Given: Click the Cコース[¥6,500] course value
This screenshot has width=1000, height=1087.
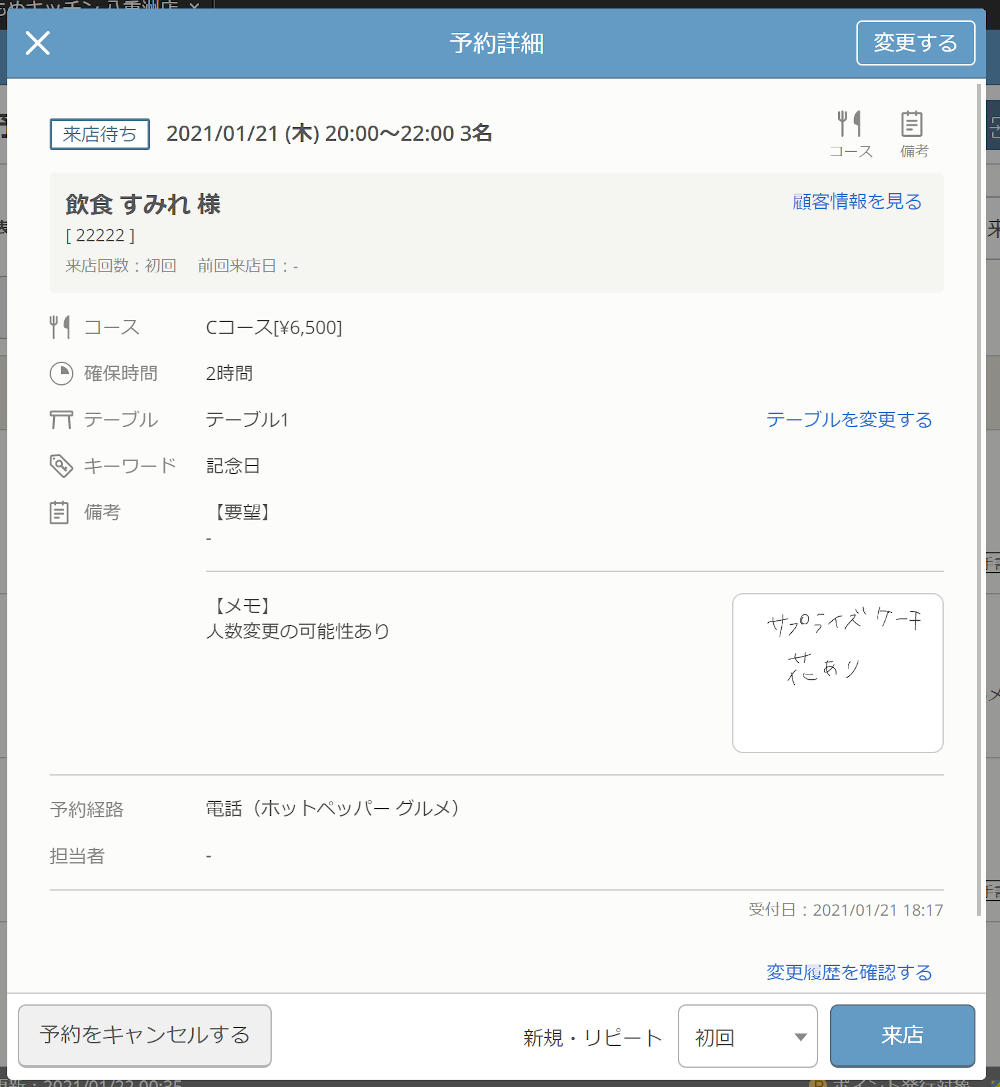Looking at the screenshot, I should pos(274,328).
